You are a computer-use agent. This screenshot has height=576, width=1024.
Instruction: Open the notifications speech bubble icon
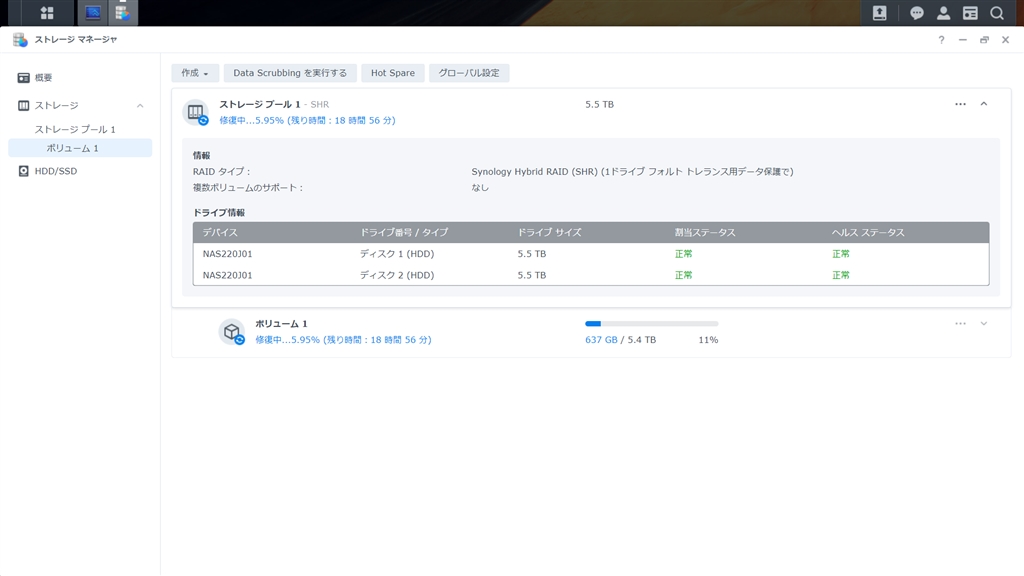tap(917, 13)
